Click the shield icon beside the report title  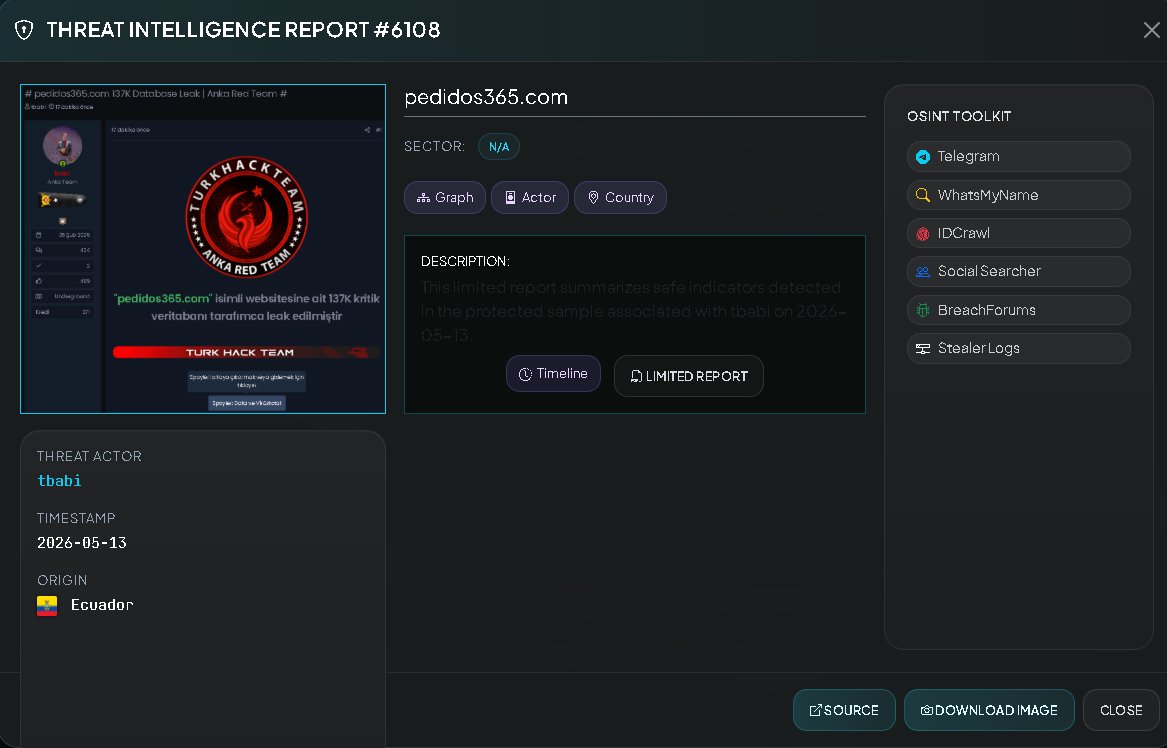pyautogui.click(x=24, y=30)
